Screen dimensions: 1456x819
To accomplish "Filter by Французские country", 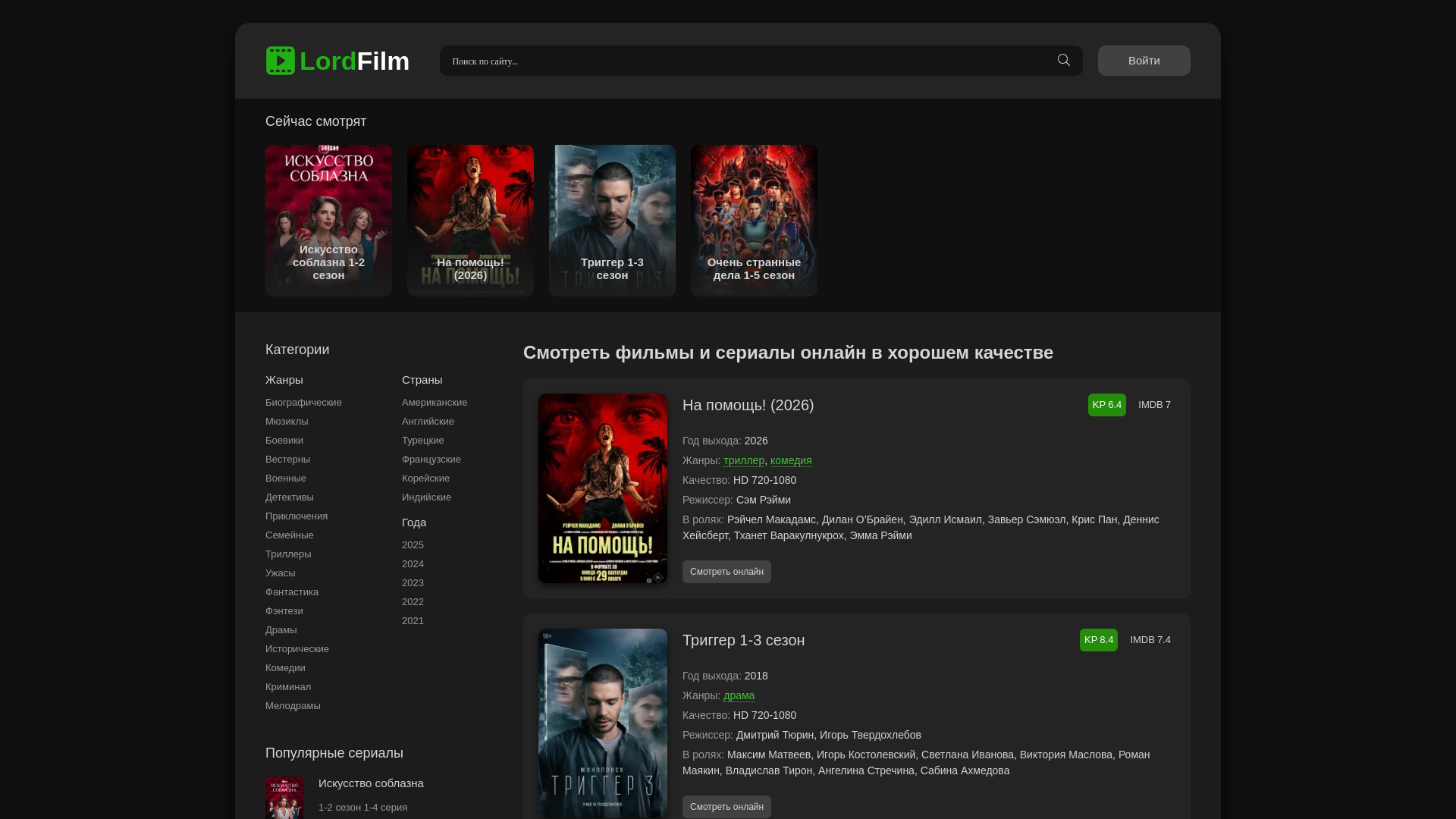I will pyautogui.click(x=431, y=460).
